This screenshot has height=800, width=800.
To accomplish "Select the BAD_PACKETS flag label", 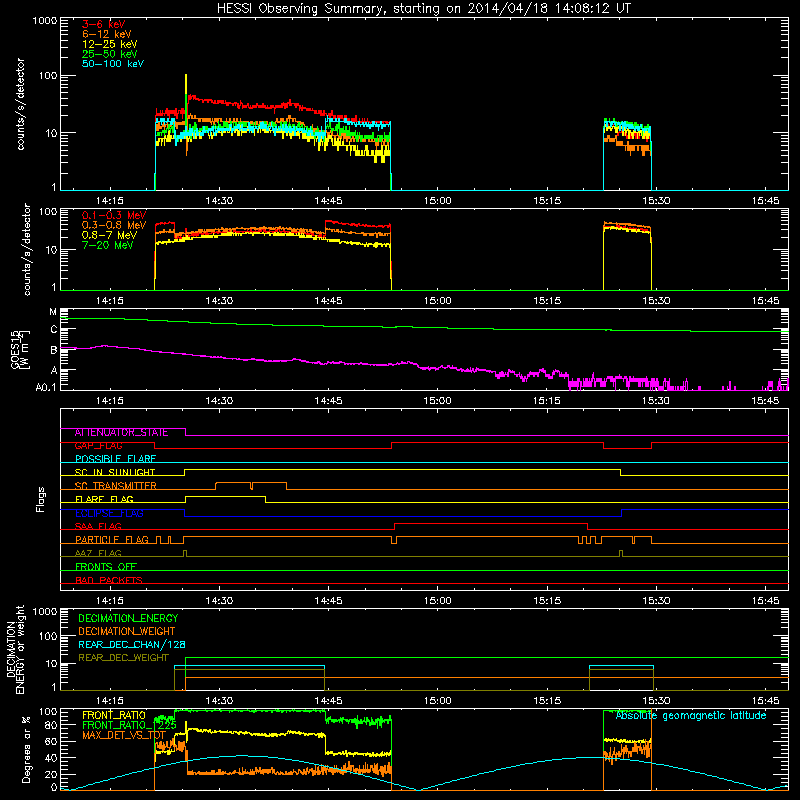I will pos(109,580).
